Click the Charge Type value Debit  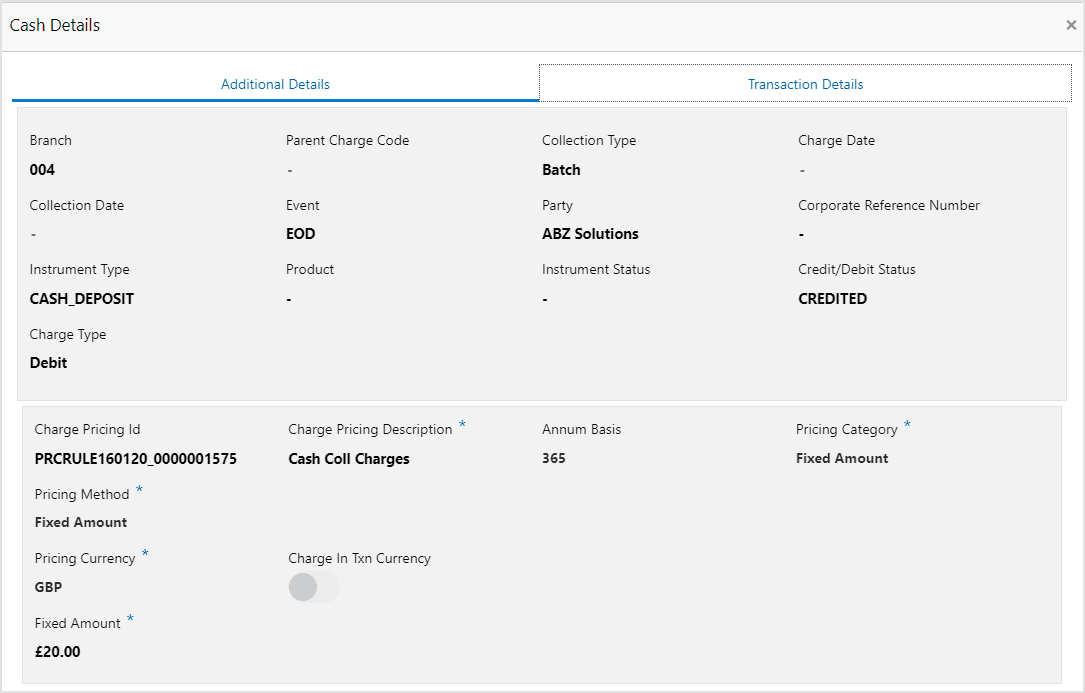pyautogui.click(x=48, y=363)
